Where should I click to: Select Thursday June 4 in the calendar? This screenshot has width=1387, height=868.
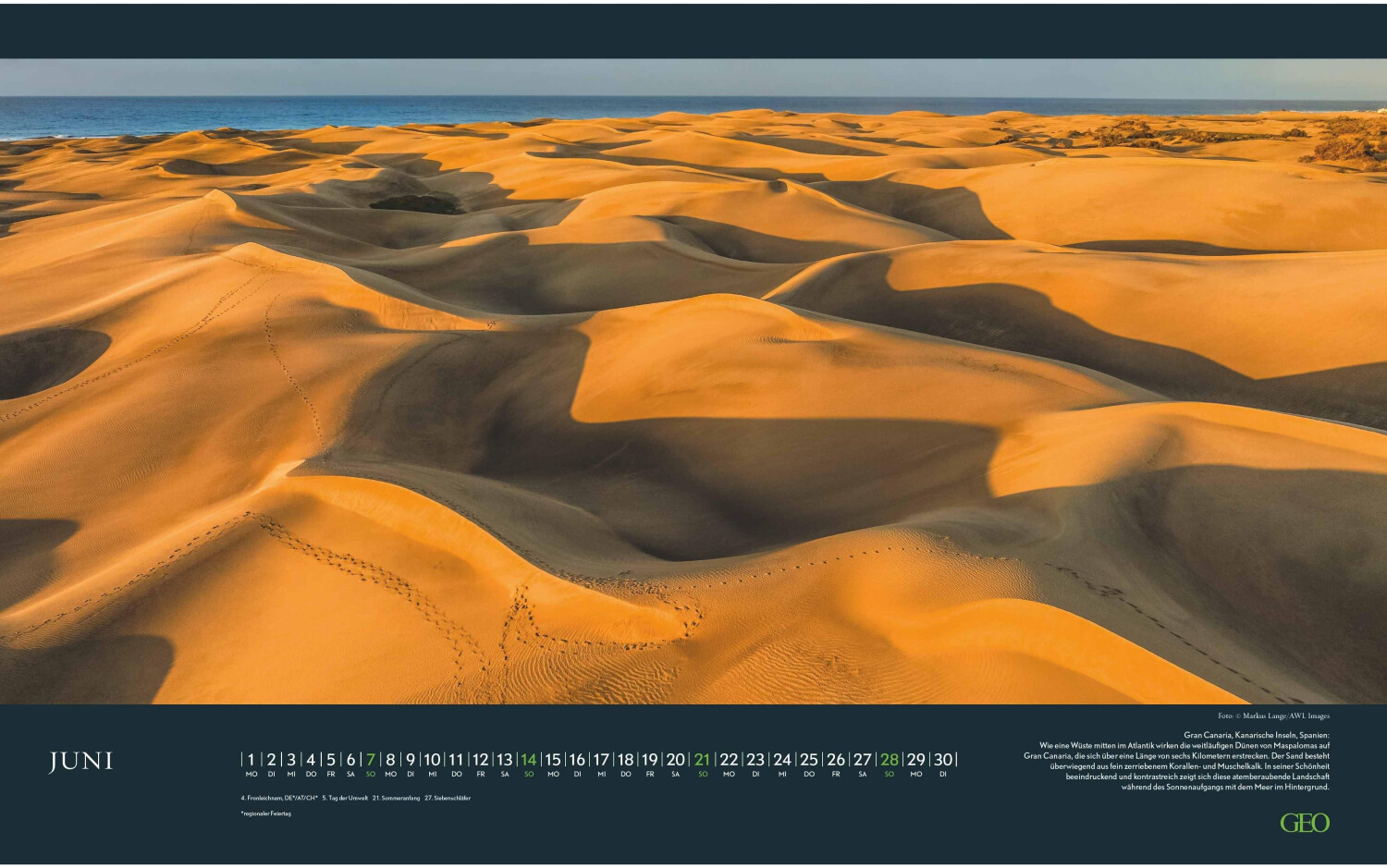(311, 760)
